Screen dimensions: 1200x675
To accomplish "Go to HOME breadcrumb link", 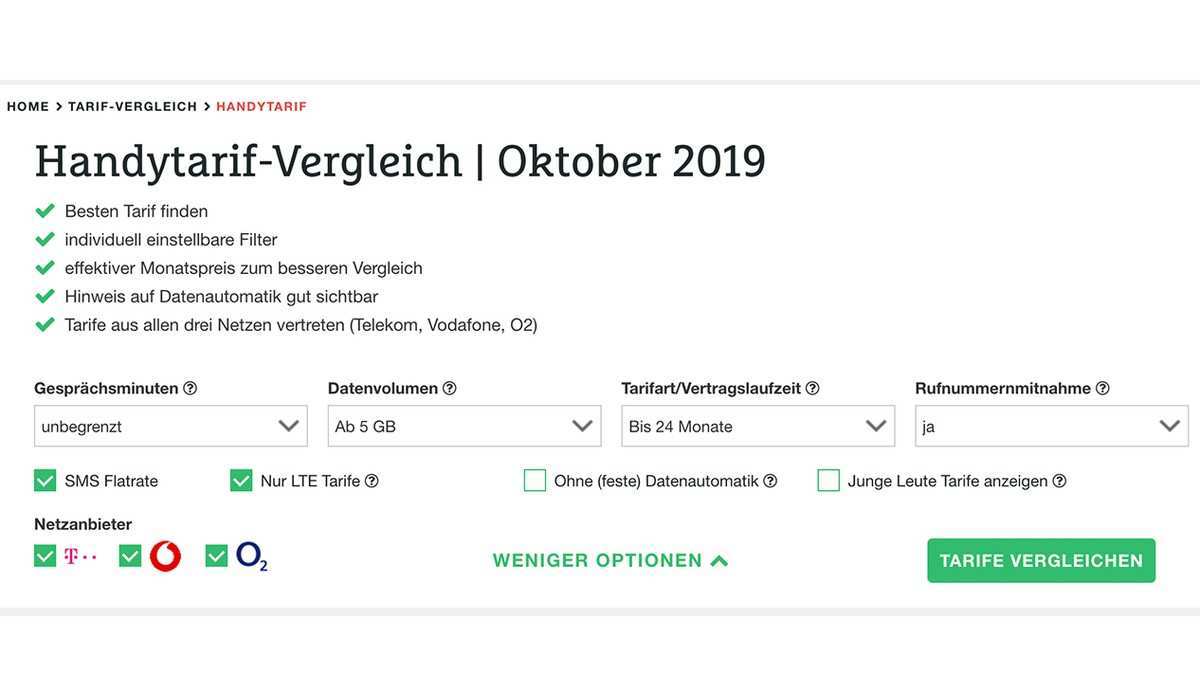I will [28, 106].
